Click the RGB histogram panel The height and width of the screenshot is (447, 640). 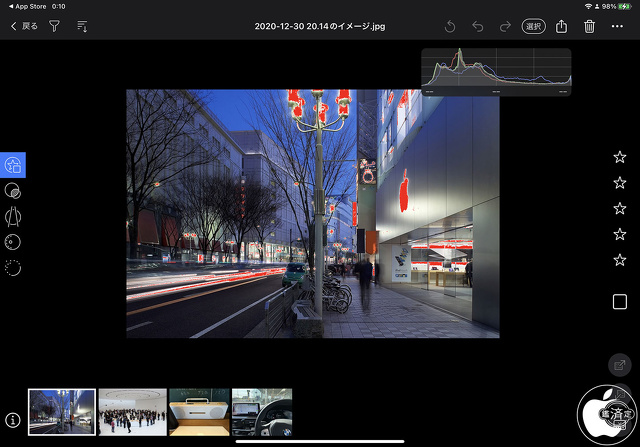[x=496, y=72]
